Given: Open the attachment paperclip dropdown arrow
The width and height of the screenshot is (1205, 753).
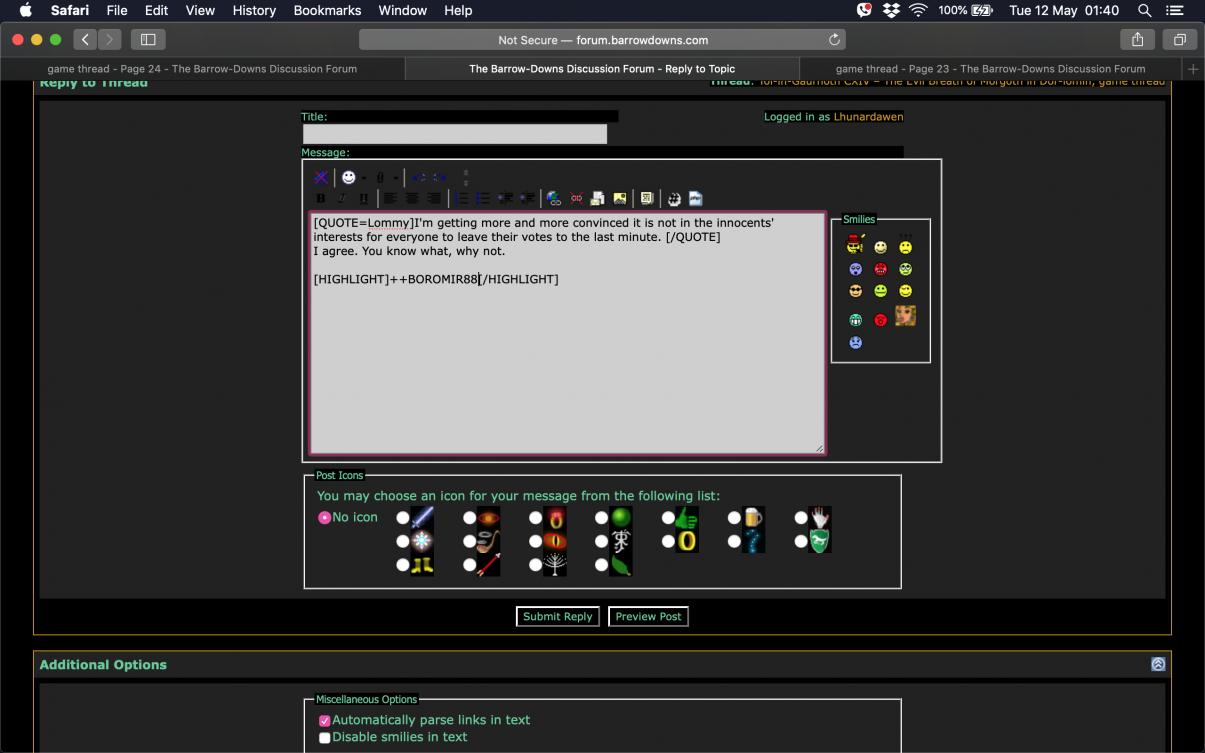Looking at the screenshot, I should (x=395, y=178).
